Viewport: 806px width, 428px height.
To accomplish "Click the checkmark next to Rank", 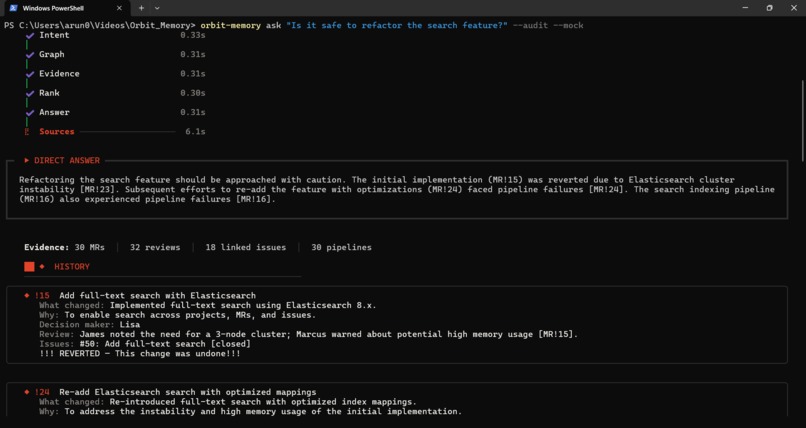I will (x=30, y=94).
